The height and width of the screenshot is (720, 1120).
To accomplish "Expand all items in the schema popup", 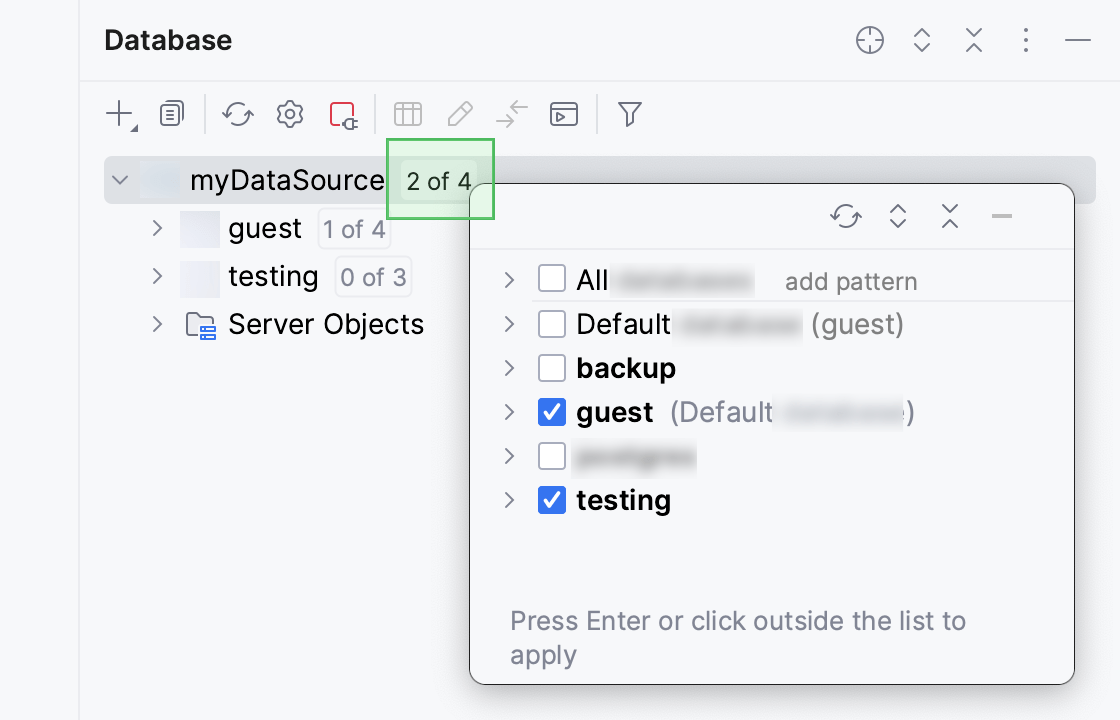I will [x=898, y=216].
